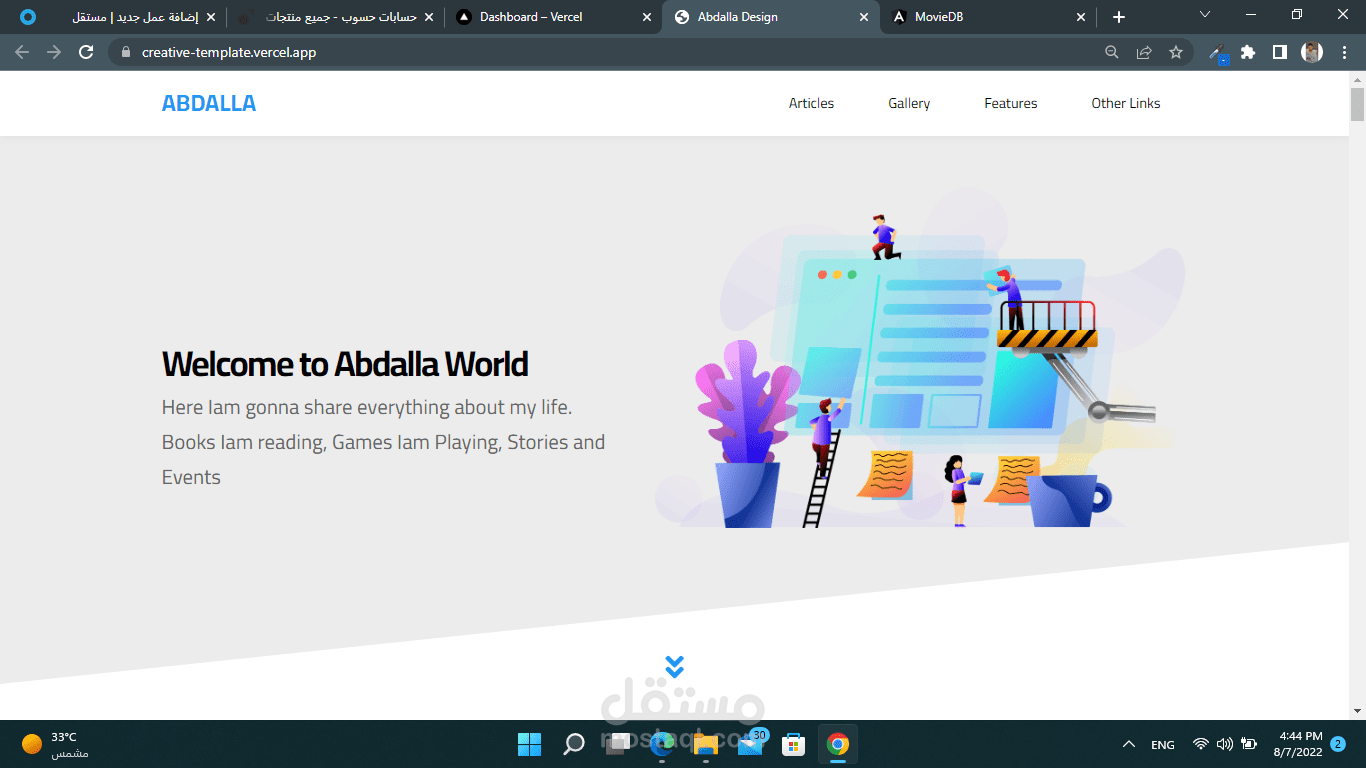Open Microsoft Store from the taskbar
Viewport: 1366px width, 768px height.
click(x=794, y=744)
